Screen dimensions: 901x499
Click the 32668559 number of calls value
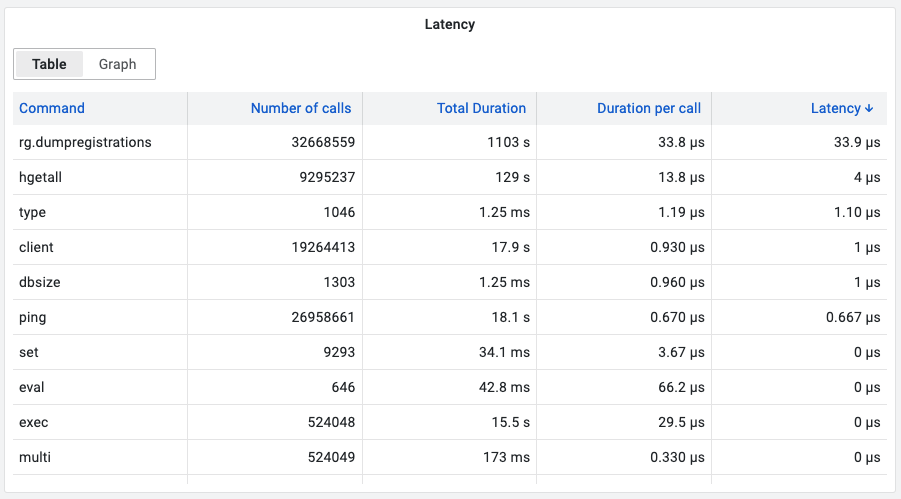click(x=323, y=142)
